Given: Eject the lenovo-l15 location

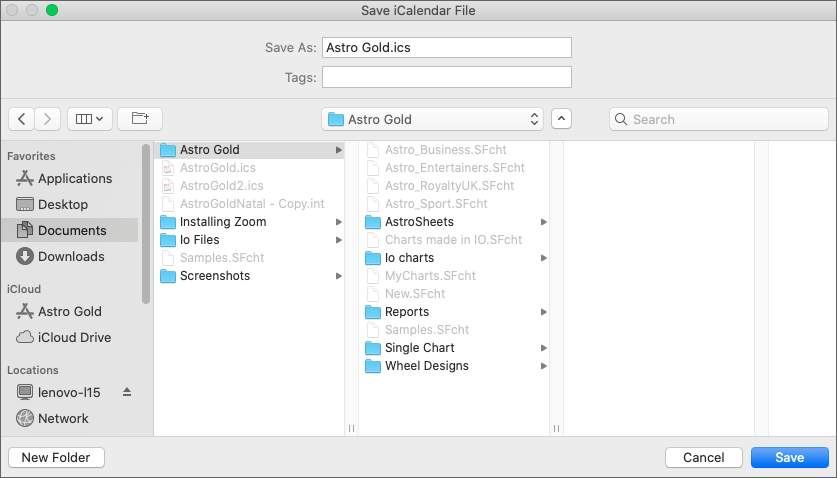Looking at the screenshot, I should coord(127,392).
